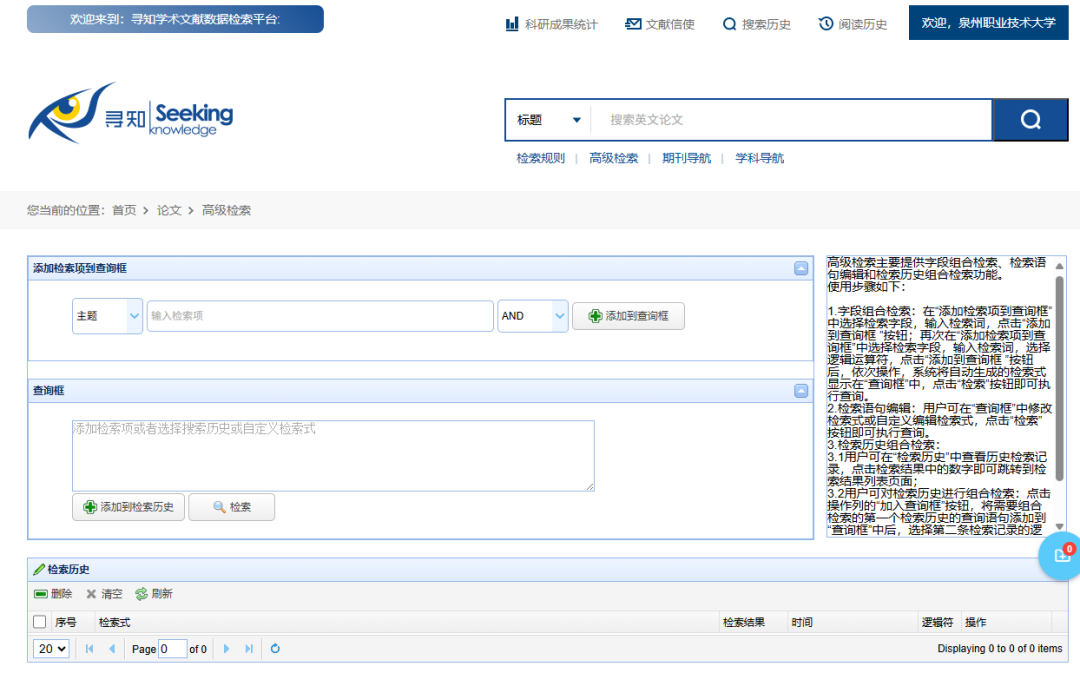Open 文献信使 messenger link

[x=660, y=24]
